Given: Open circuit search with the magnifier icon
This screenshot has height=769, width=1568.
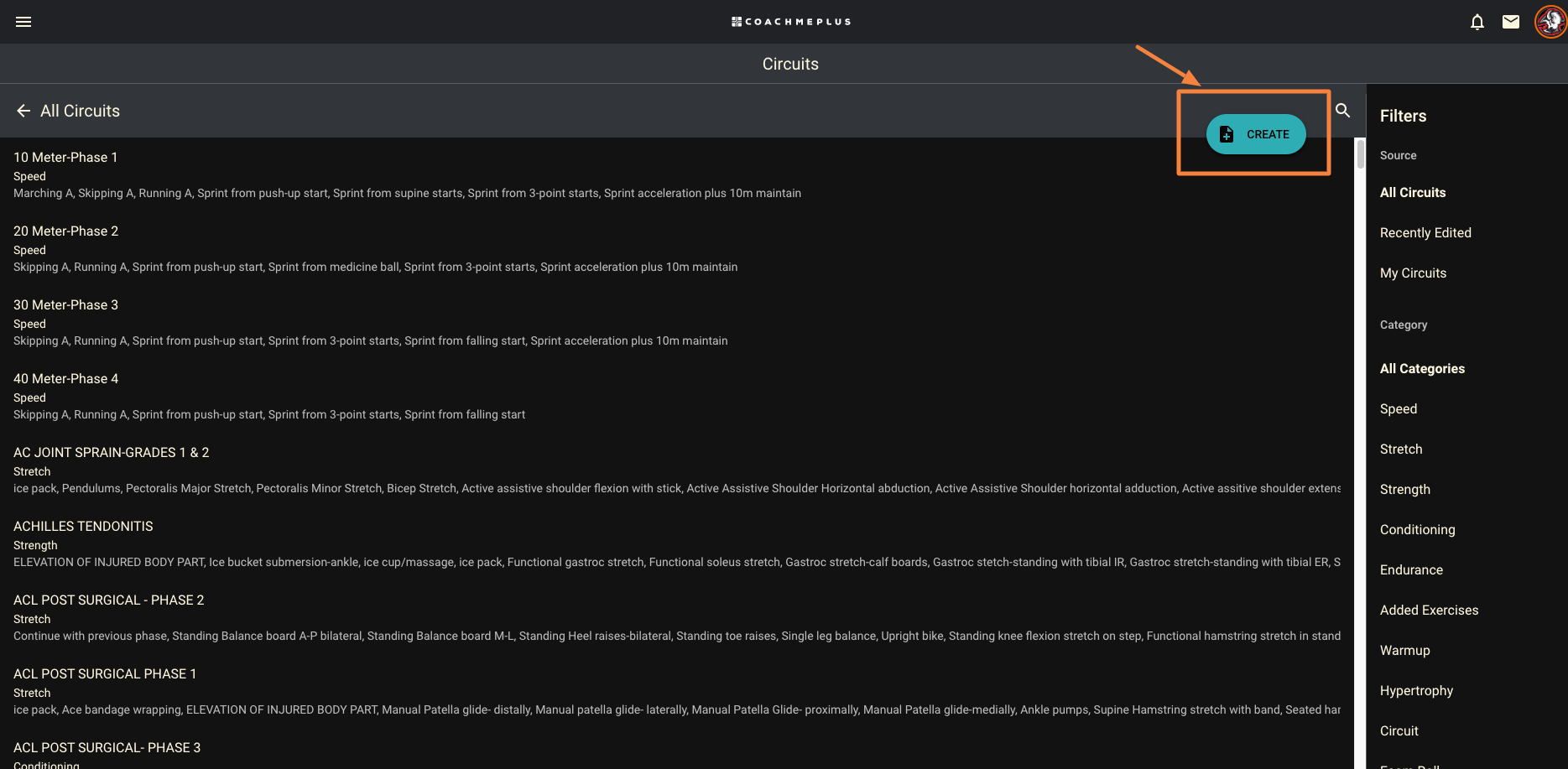Looking at the screenshot, I should [1343, 111].
